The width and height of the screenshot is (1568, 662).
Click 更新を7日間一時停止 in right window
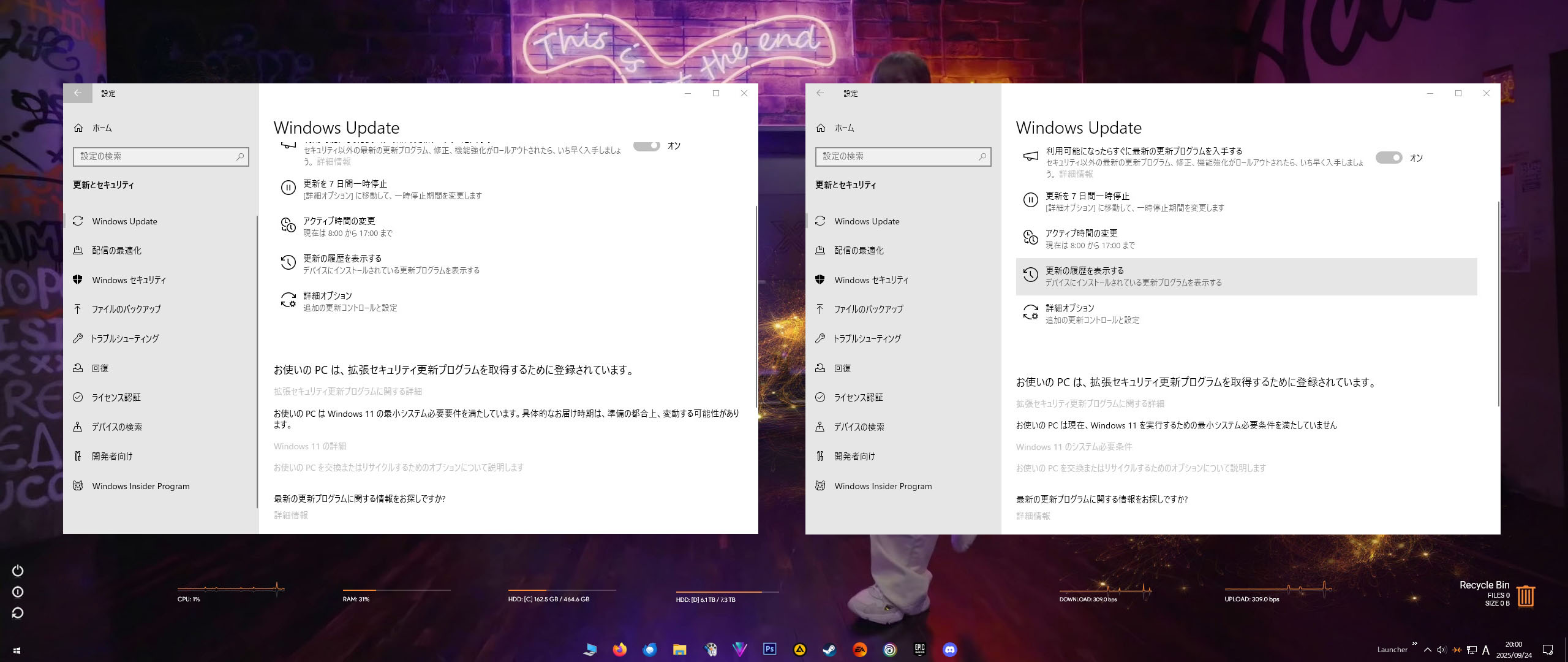click(1087, 196)
